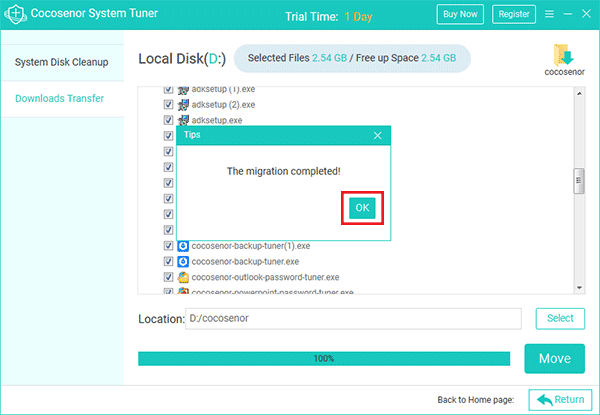Click the adksetup (2).exe file icon
Image resolution: width=600 pixels, height=415 pixels.
coord(183,104)
